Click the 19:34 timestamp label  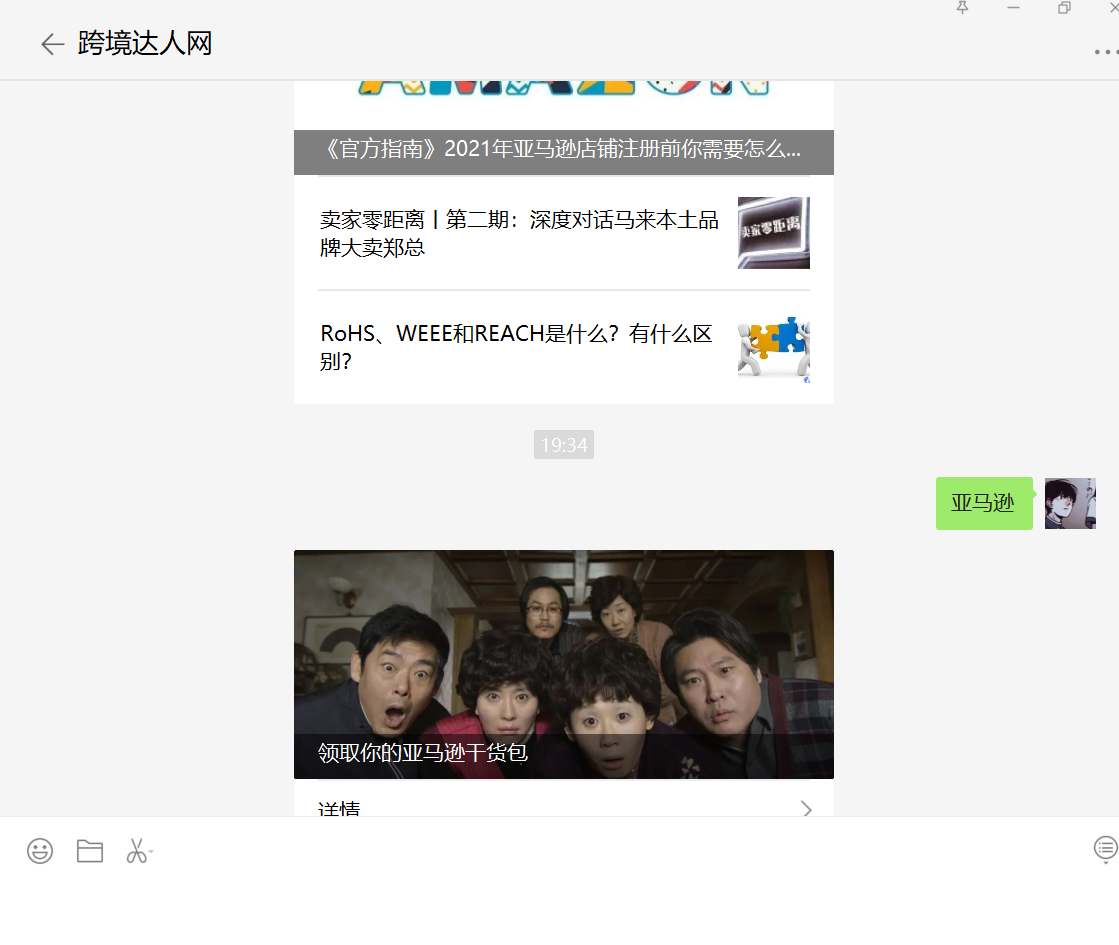(x=564, y=445)
